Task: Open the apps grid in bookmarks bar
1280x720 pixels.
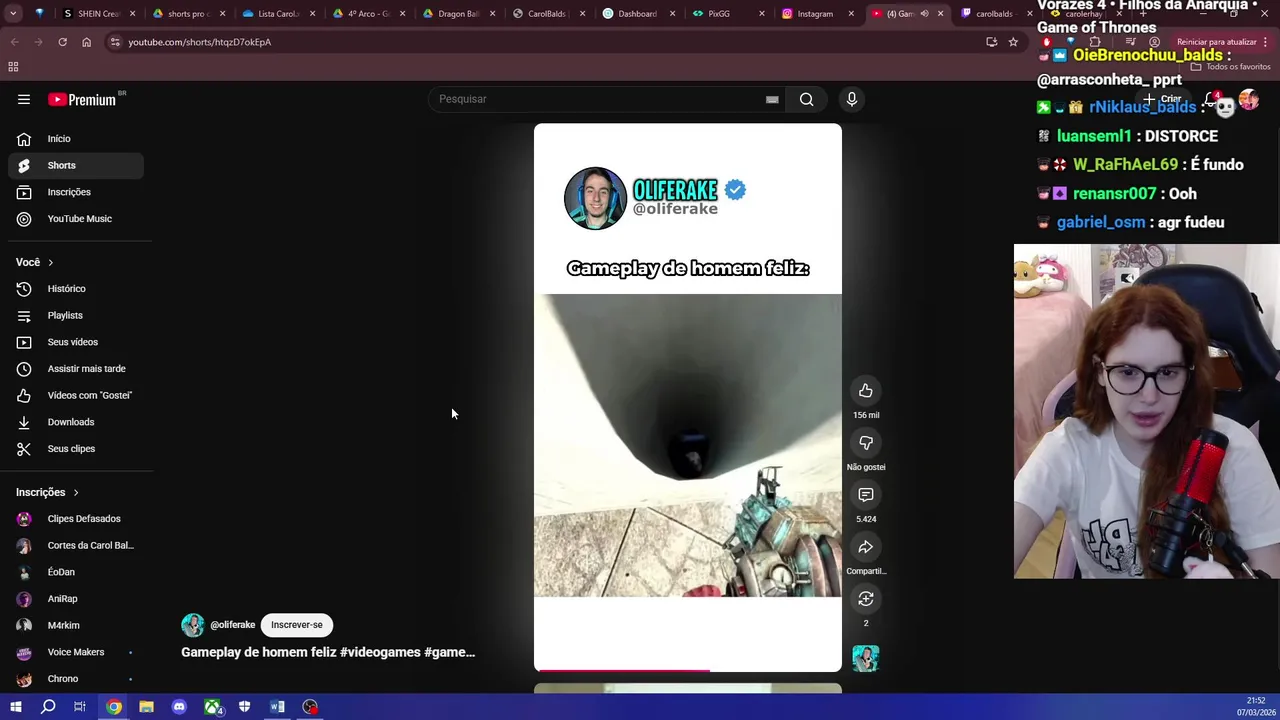Action: pos(13,67)
